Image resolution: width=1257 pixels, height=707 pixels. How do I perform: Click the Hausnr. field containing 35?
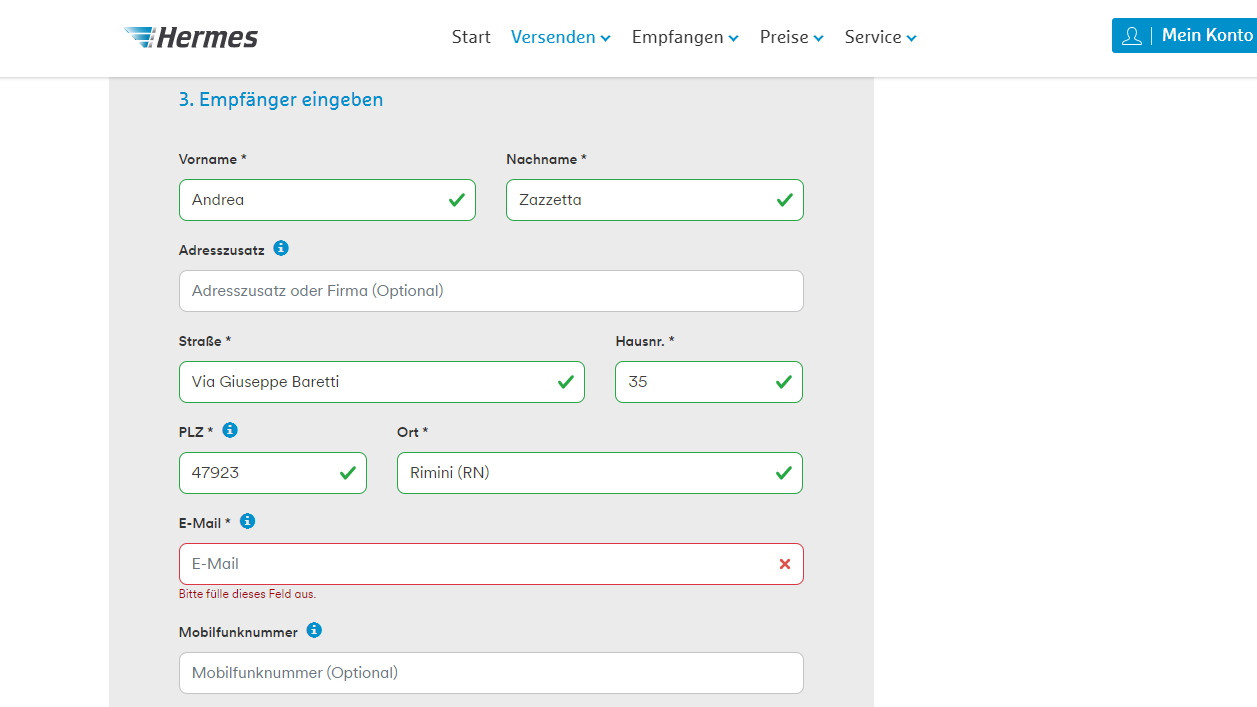(x=709, y=382)
